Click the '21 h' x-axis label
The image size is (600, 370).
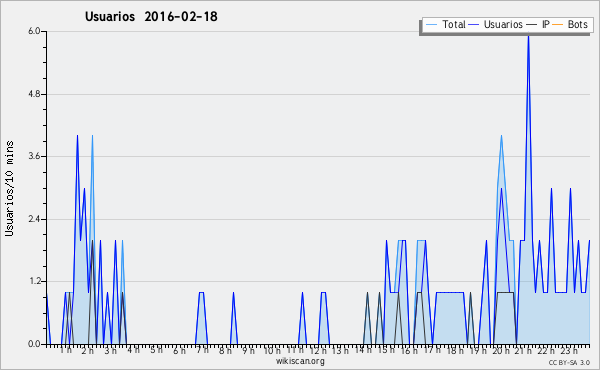(x=523, y=351)
